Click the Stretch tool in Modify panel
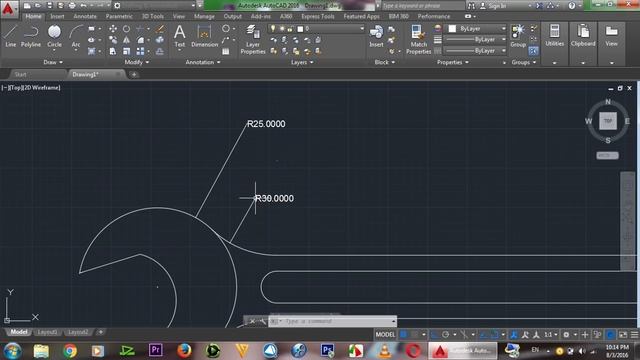Viewport: 640px width, 360px height. click(113, 51)
